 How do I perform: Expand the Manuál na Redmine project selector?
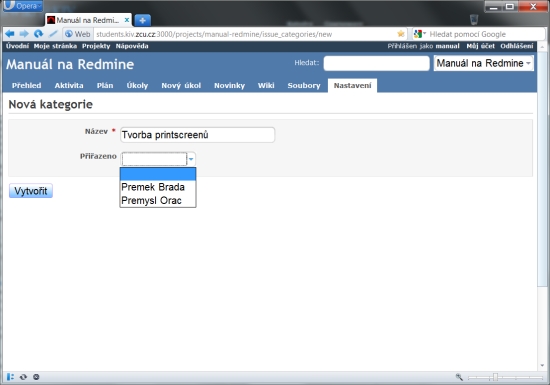(x=484, y=63)
